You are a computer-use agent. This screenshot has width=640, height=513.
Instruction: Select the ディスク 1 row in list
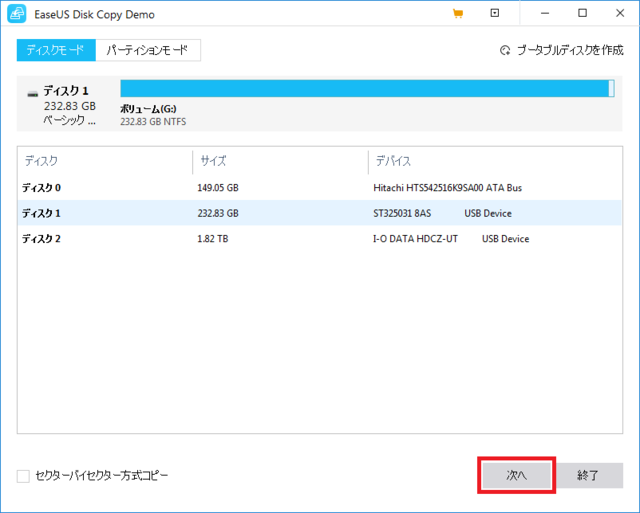[320, 213]
